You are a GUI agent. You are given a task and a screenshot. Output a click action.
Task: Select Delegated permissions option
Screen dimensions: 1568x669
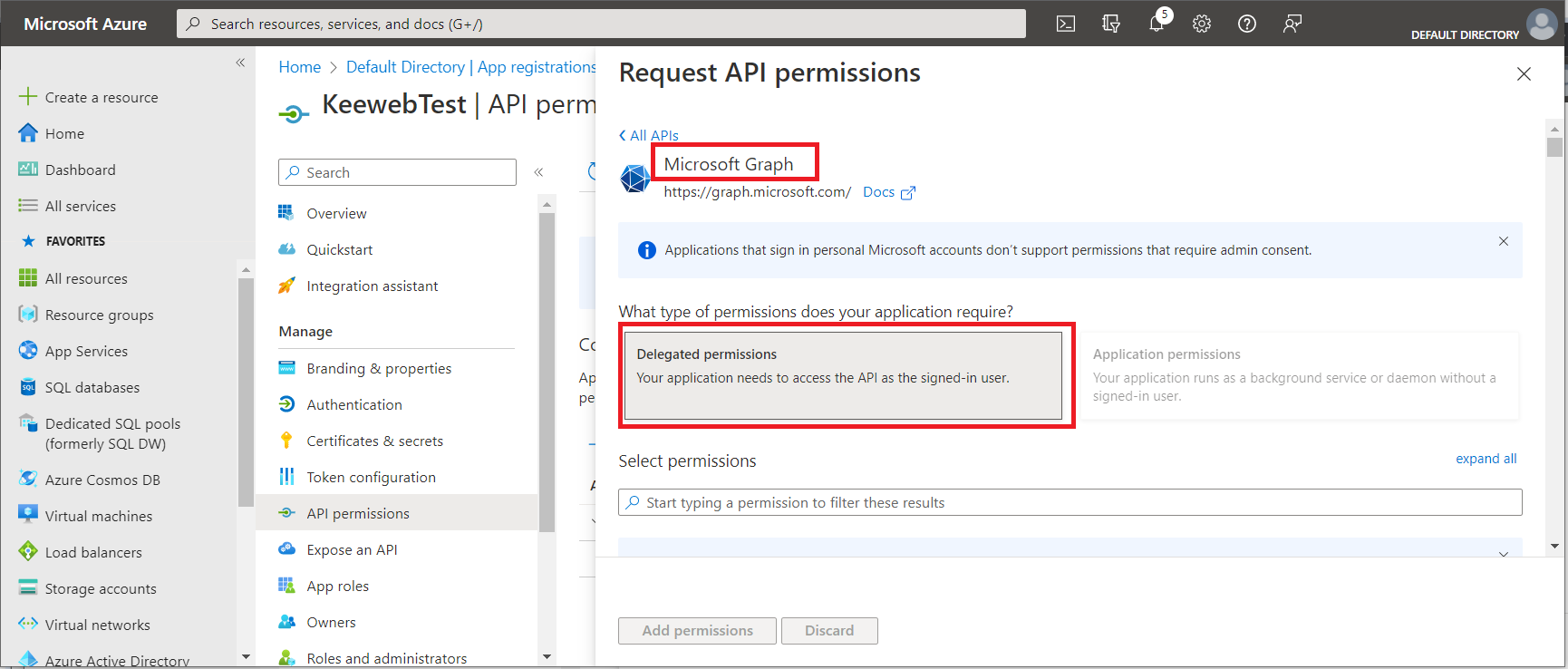(x=843, y=375)
